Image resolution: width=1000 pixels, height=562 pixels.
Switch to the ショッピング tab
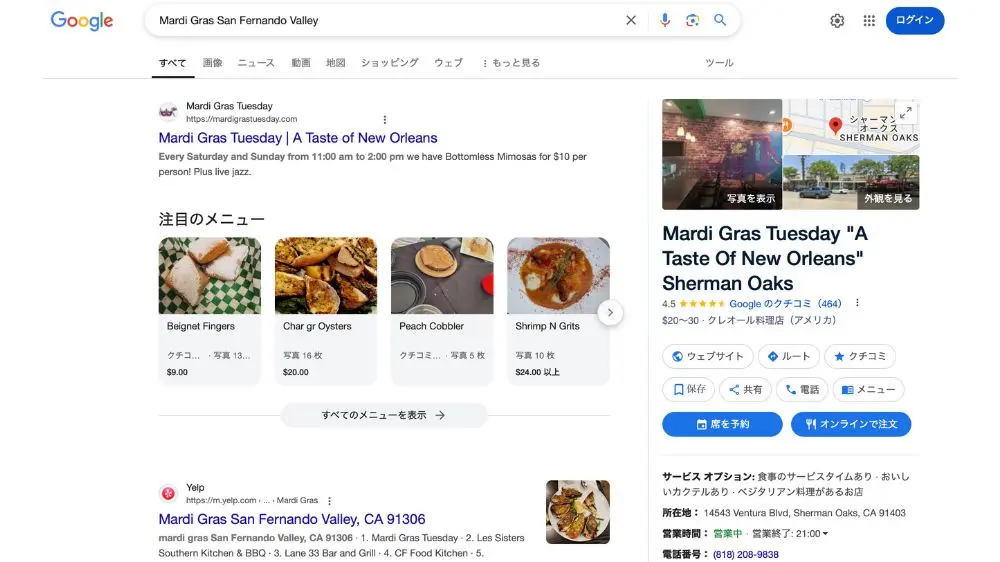tap(390, 63)
